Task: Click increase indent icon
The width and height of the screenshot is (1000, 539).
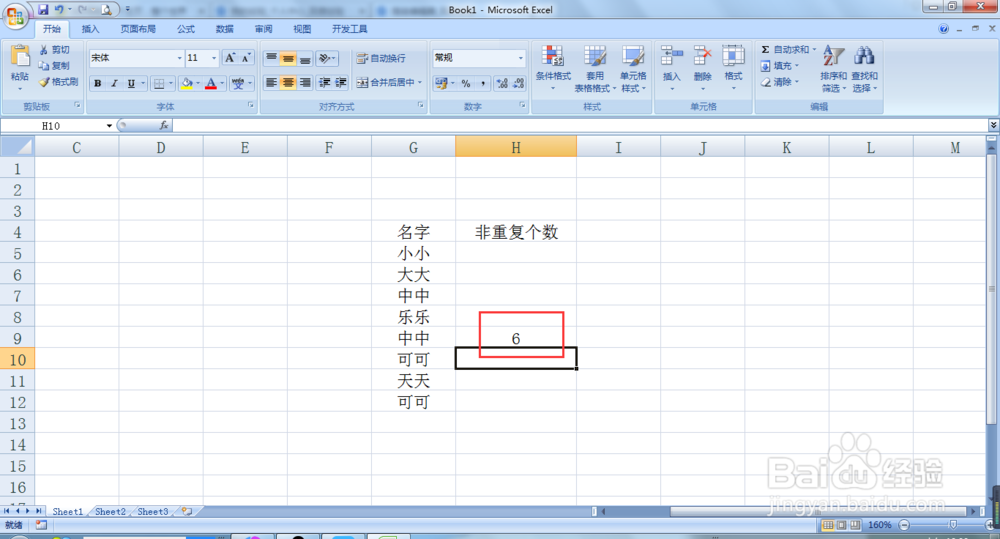Action: (x=341, y=83)
